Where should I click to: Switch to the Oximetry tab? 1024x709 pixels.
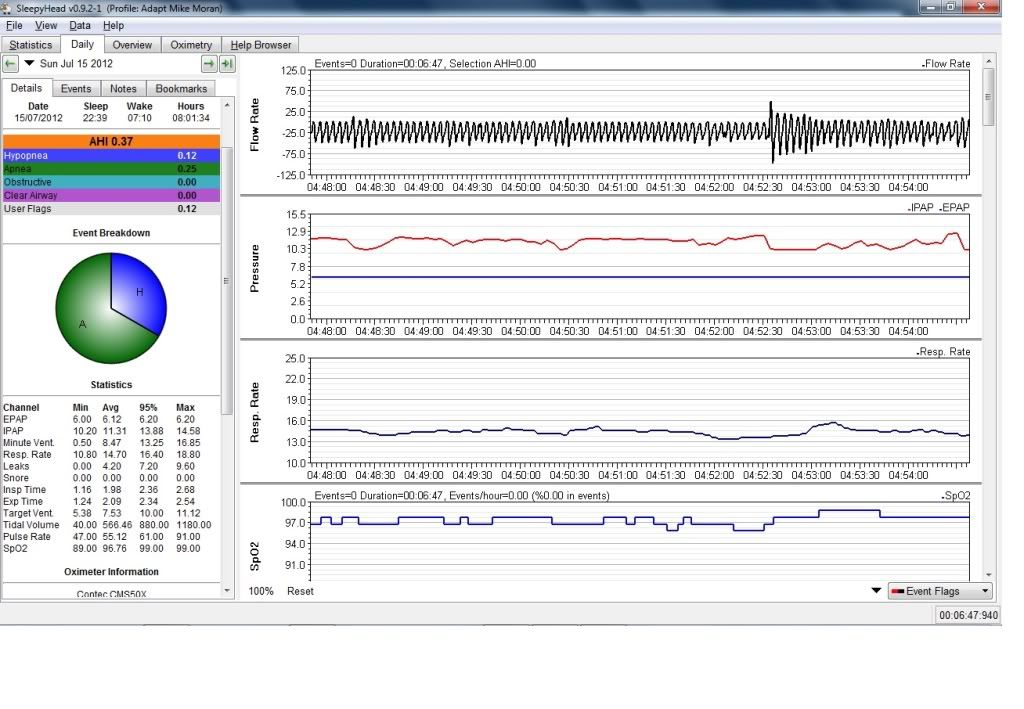point(191,45)
